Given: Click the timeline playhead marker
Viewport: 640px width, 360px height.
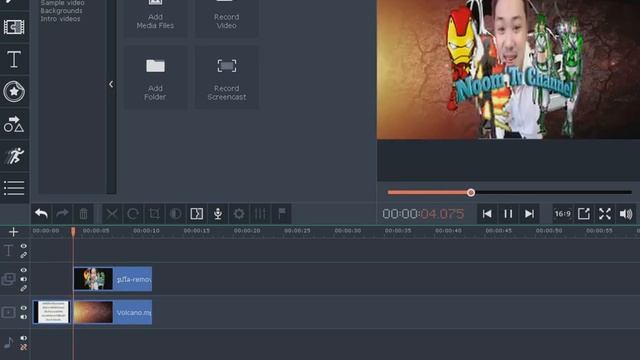Looking at the screenshot, I should coord(73,231).
